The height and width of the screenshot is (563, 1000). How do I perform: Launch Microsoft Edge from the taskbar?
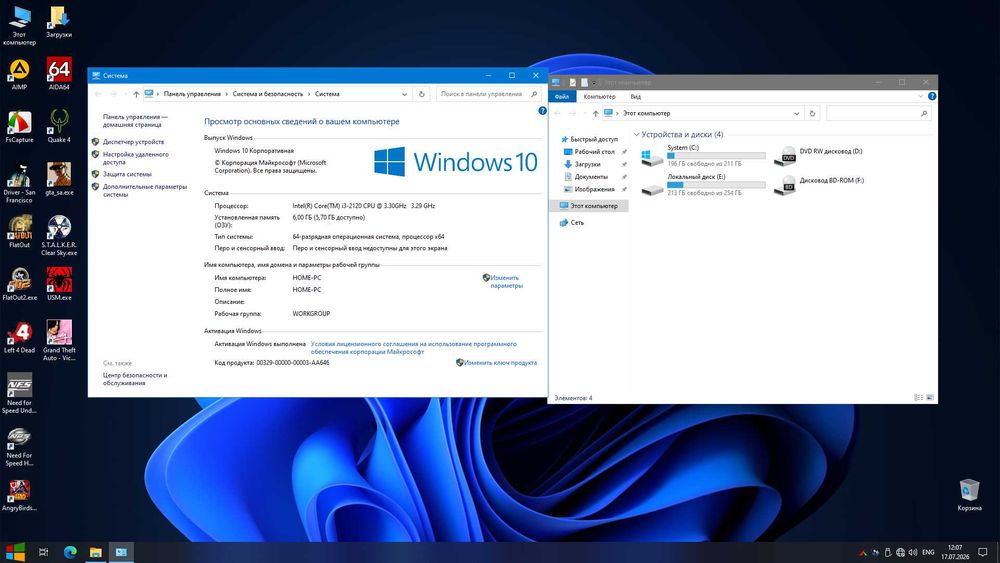click(70, 552)
